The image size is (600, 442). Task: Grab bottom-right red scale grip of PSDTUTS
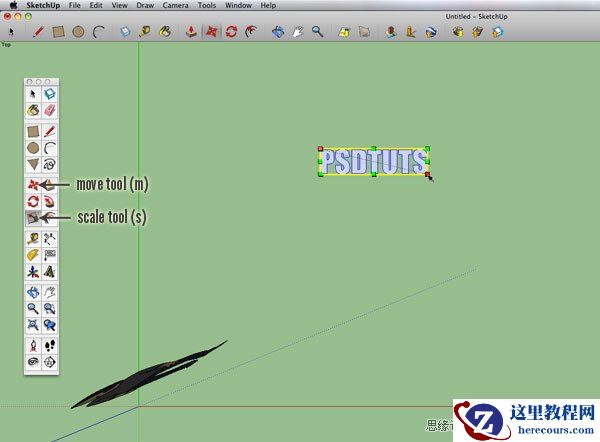tap(427, 175)
